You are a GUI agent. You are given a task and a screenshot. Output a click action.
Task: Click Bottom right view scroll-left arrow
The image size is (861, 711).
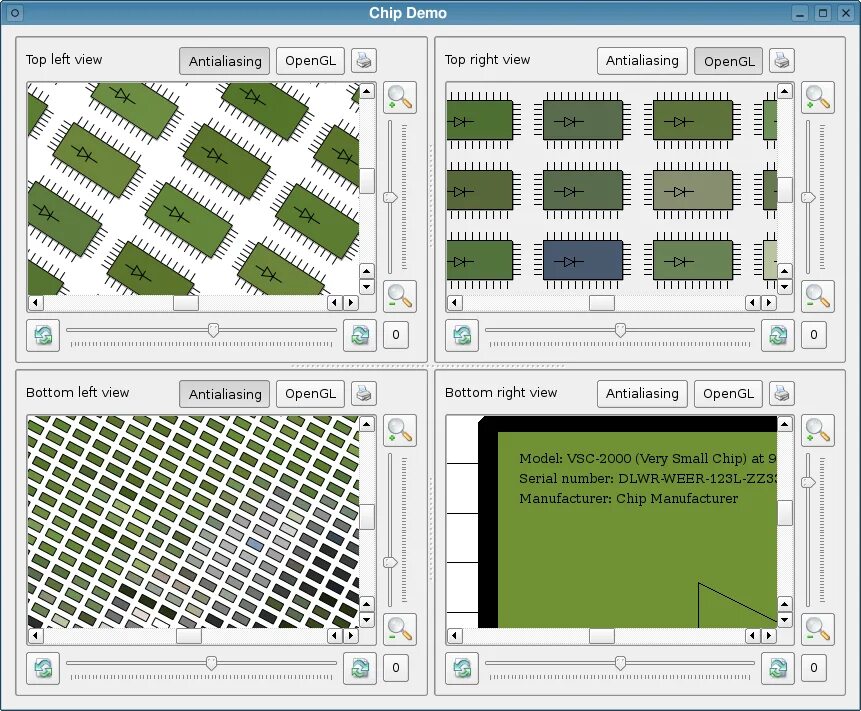tap(454, 636)
